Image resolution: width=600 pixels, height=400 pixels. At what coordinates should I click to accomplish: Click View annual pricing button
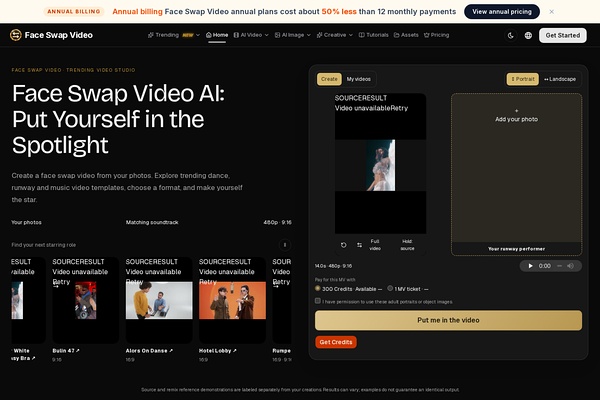(502, 11)
